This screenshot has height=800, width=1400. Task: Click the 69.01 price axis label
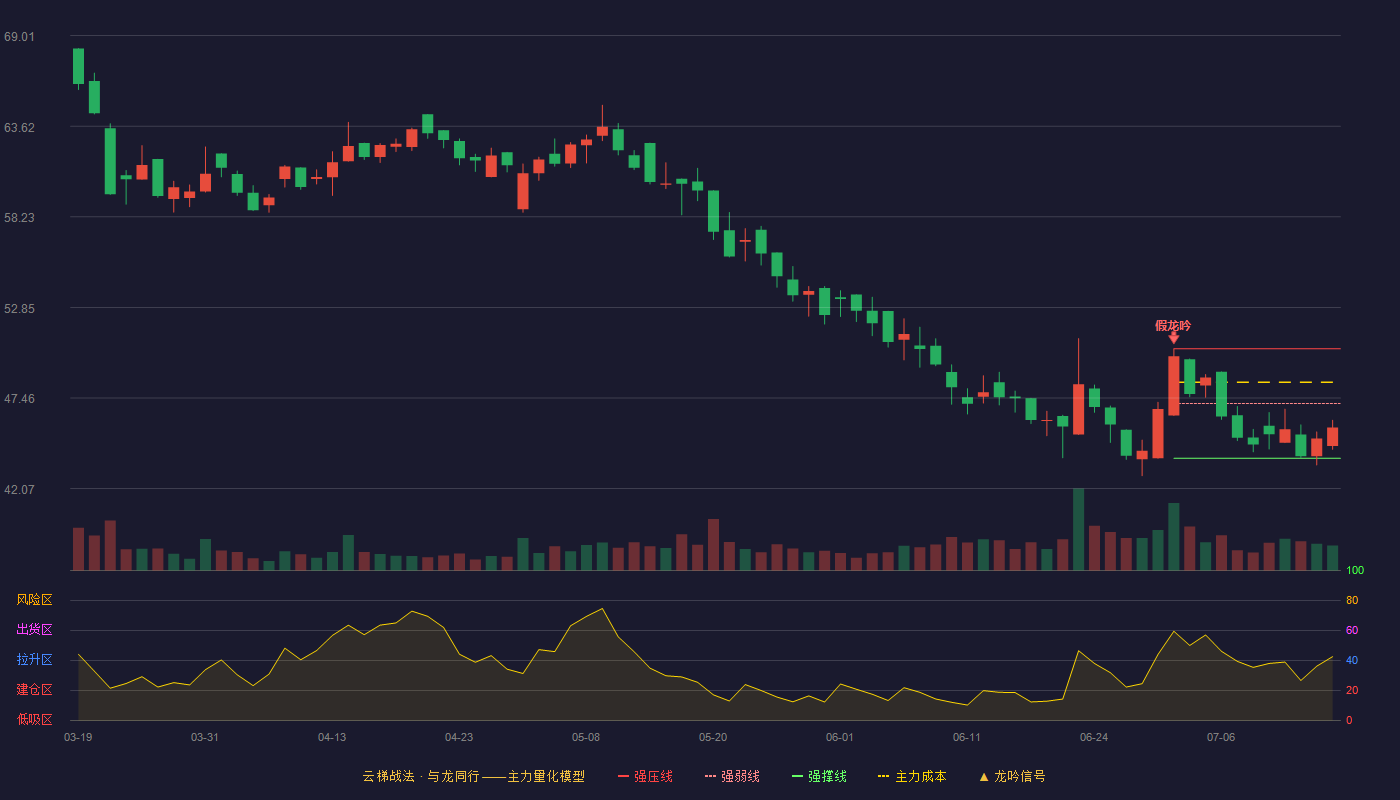pyautogui.click(x=19, y=36)
